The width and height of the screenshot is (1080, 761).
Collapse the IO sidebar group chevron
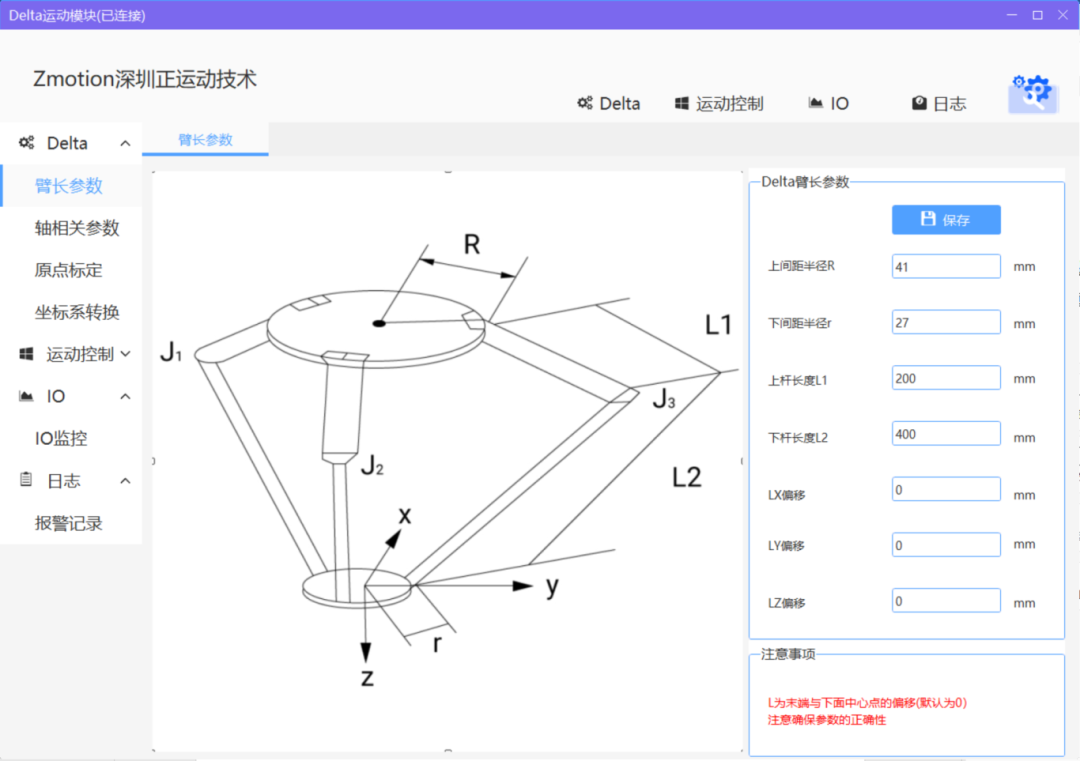[125, 397]
